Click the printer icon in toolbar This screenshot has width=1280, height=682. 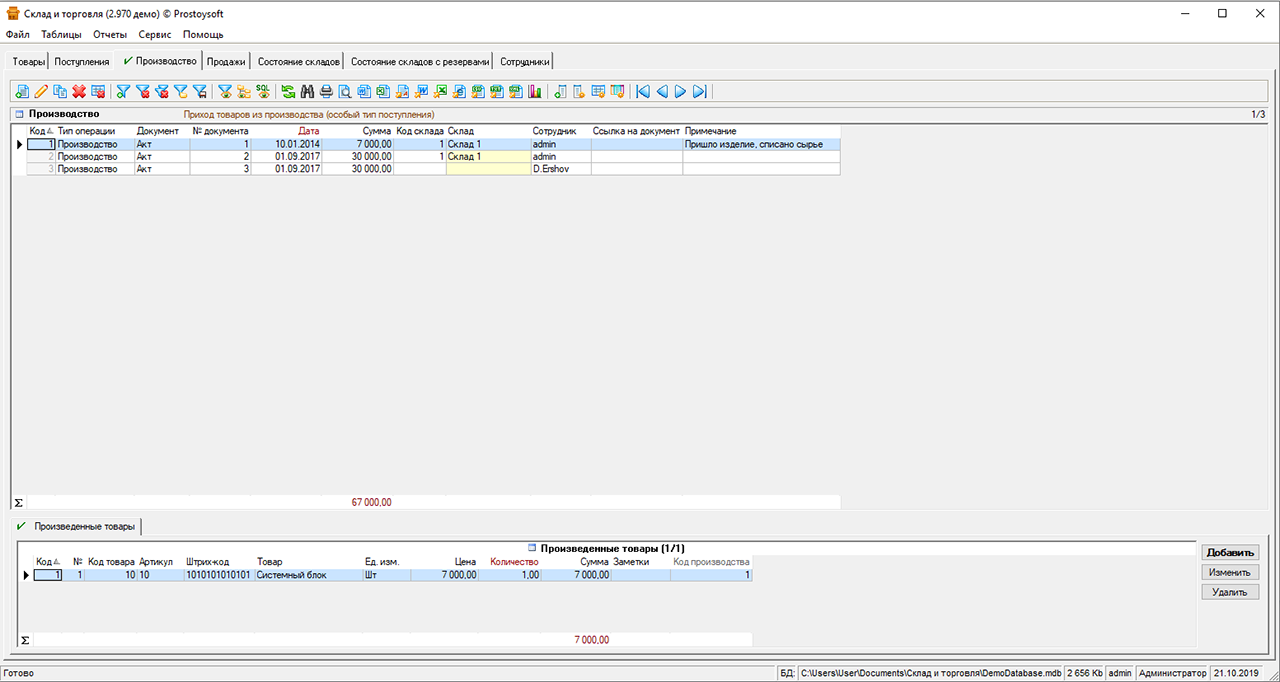click(x=326, y=92)
